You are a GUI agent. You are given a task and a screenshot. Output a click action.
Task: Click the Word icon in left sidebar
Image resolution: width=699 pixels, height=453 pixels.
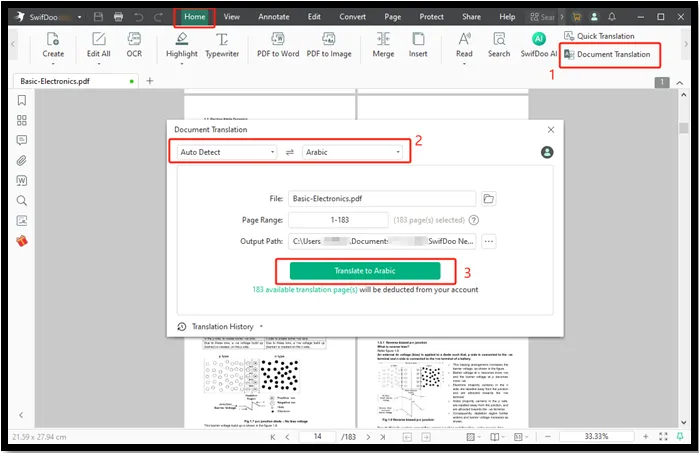coord(21,181)
